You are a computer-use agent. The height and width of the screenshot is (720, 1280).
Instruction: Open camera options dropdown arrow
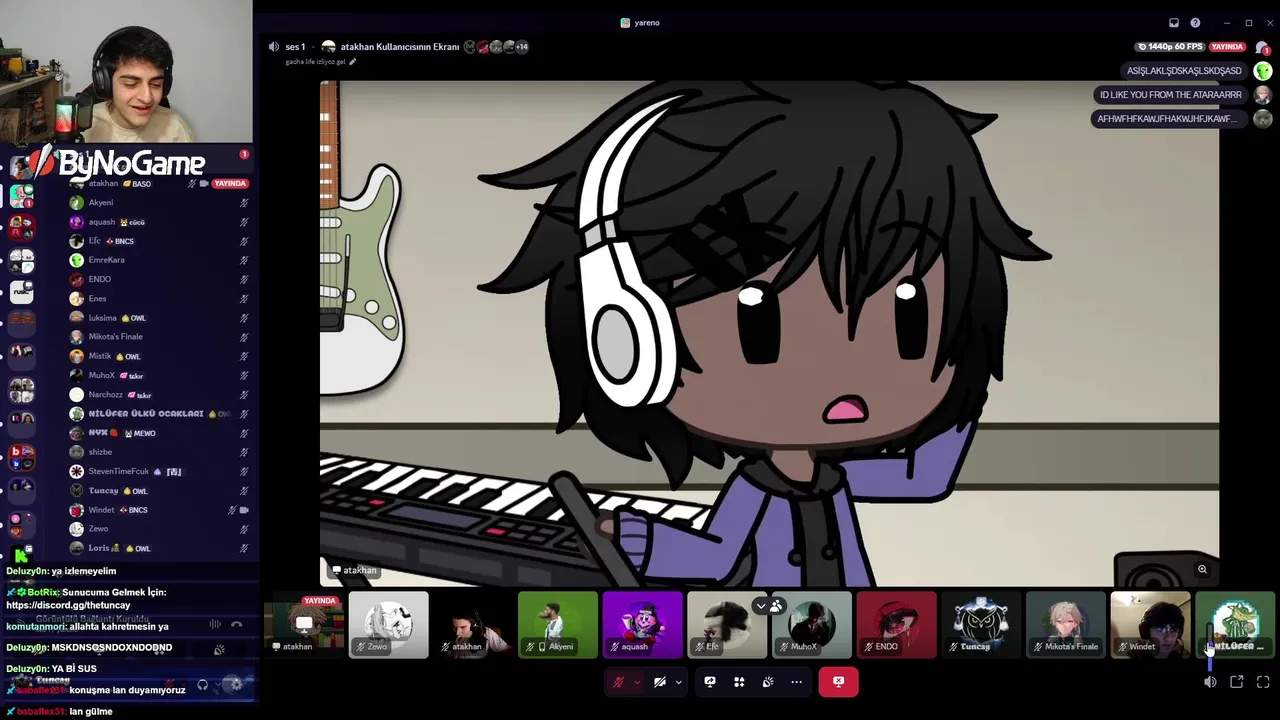[678, 682]
